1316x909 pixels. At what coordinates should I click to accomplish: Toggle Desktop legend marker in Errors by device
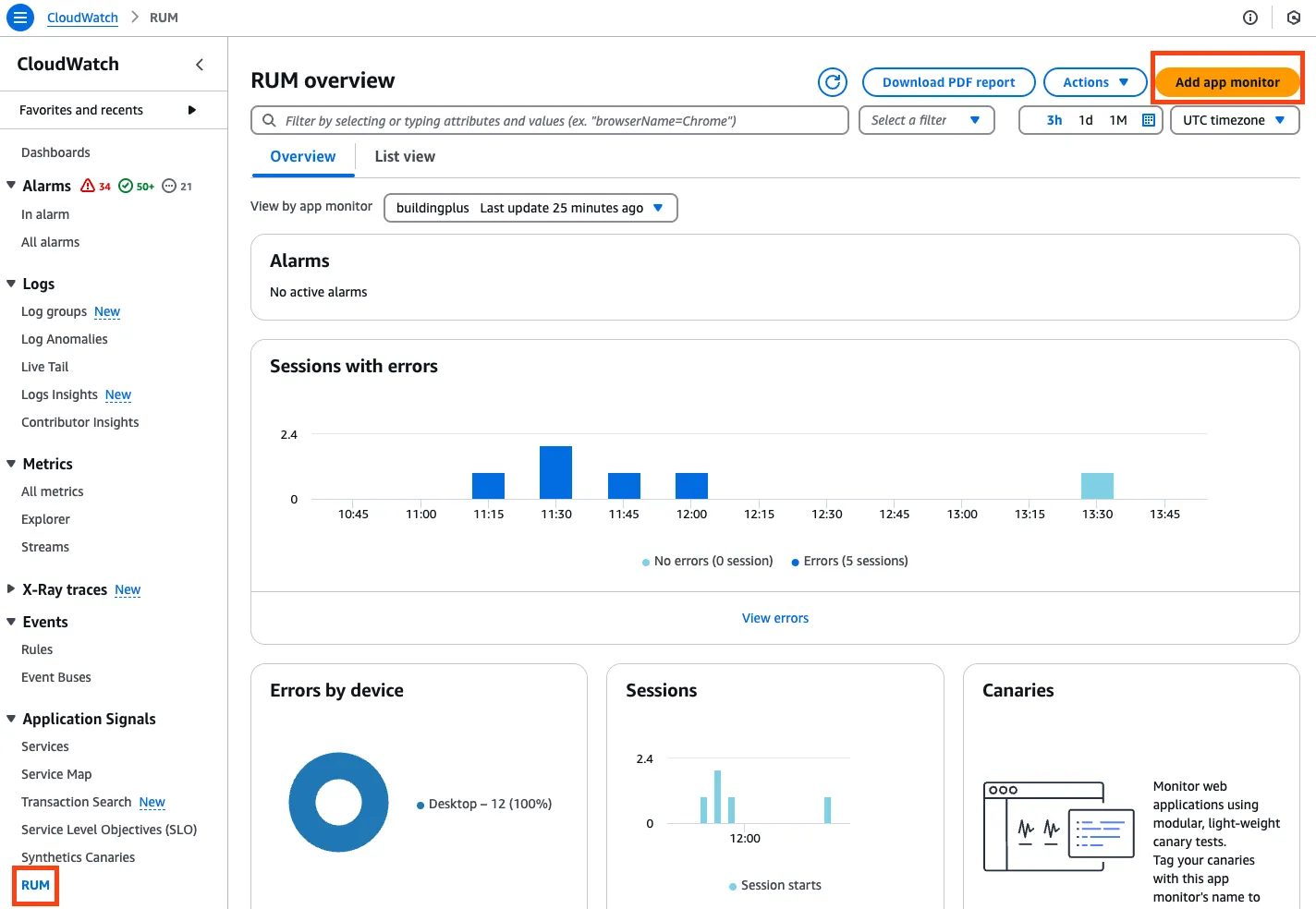pos(420,805)
